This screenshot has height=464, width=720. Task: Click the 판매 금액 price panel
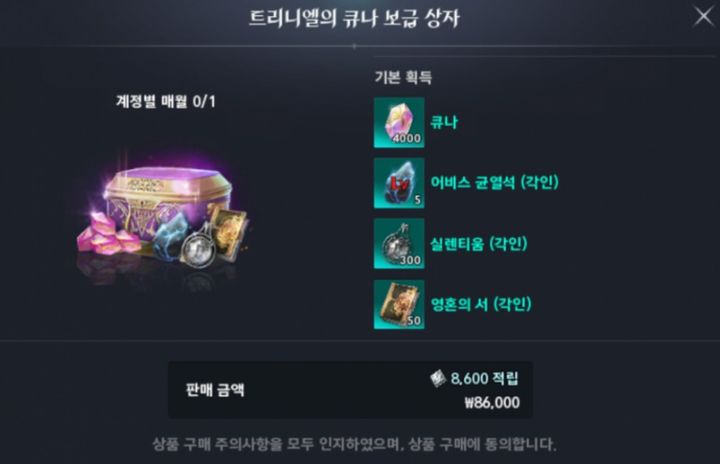pos(350,390)
